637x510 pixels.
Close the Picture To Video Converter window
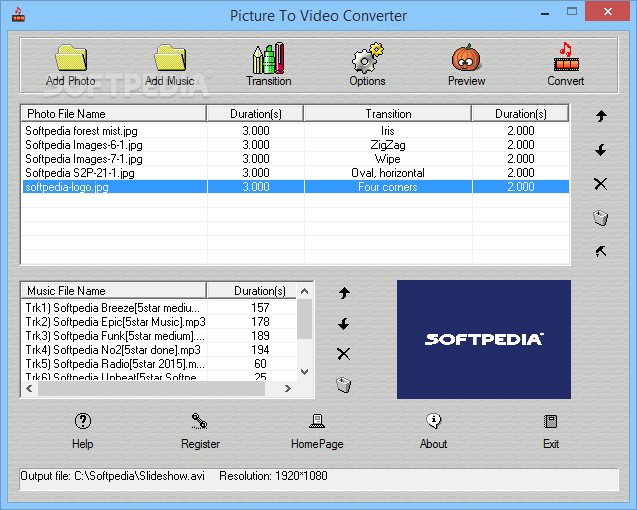click(607, 11)
